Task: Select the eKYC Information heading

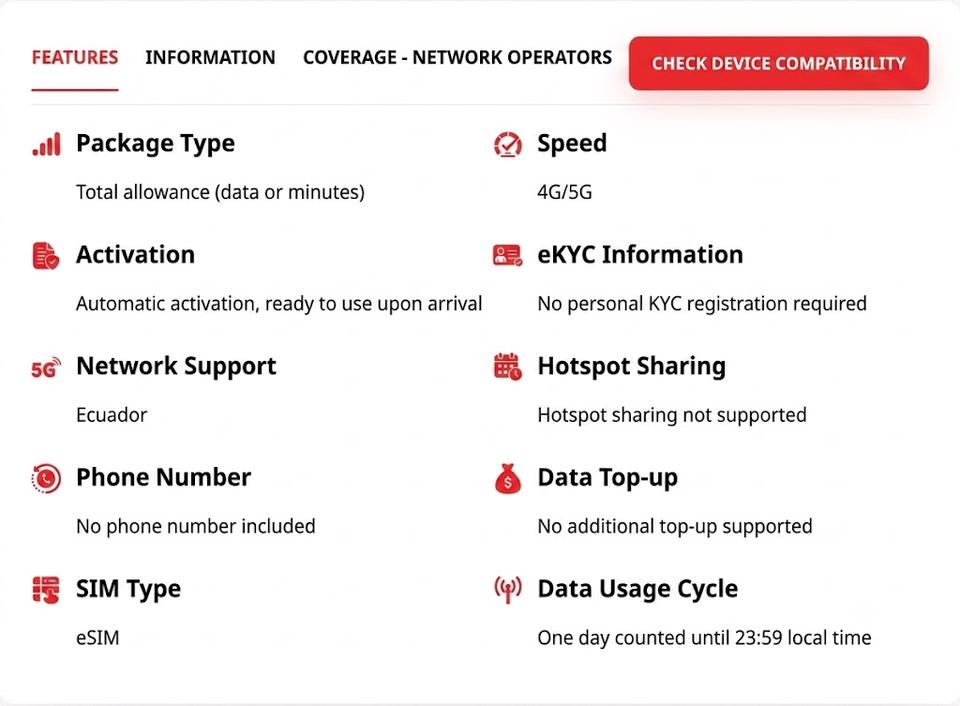Action: tap(640, 255)
